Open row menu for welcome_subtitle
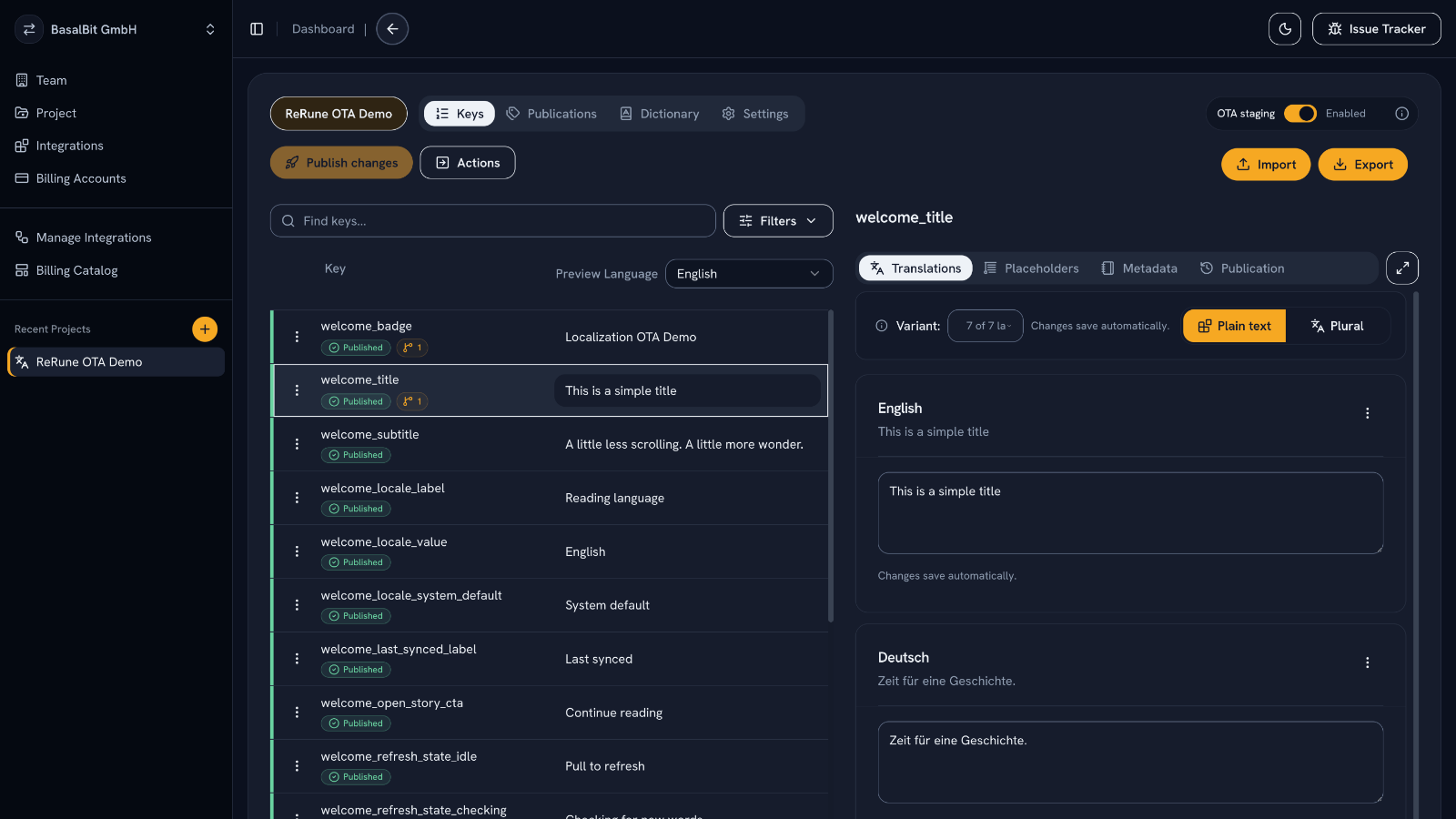This screenshot has width=1456, height=819. [297, 444]
